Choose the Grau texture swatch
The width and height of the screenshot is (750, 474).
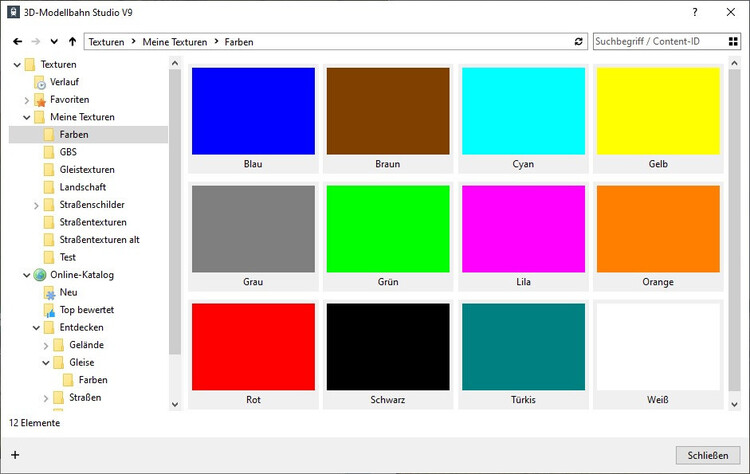(253, 229)
